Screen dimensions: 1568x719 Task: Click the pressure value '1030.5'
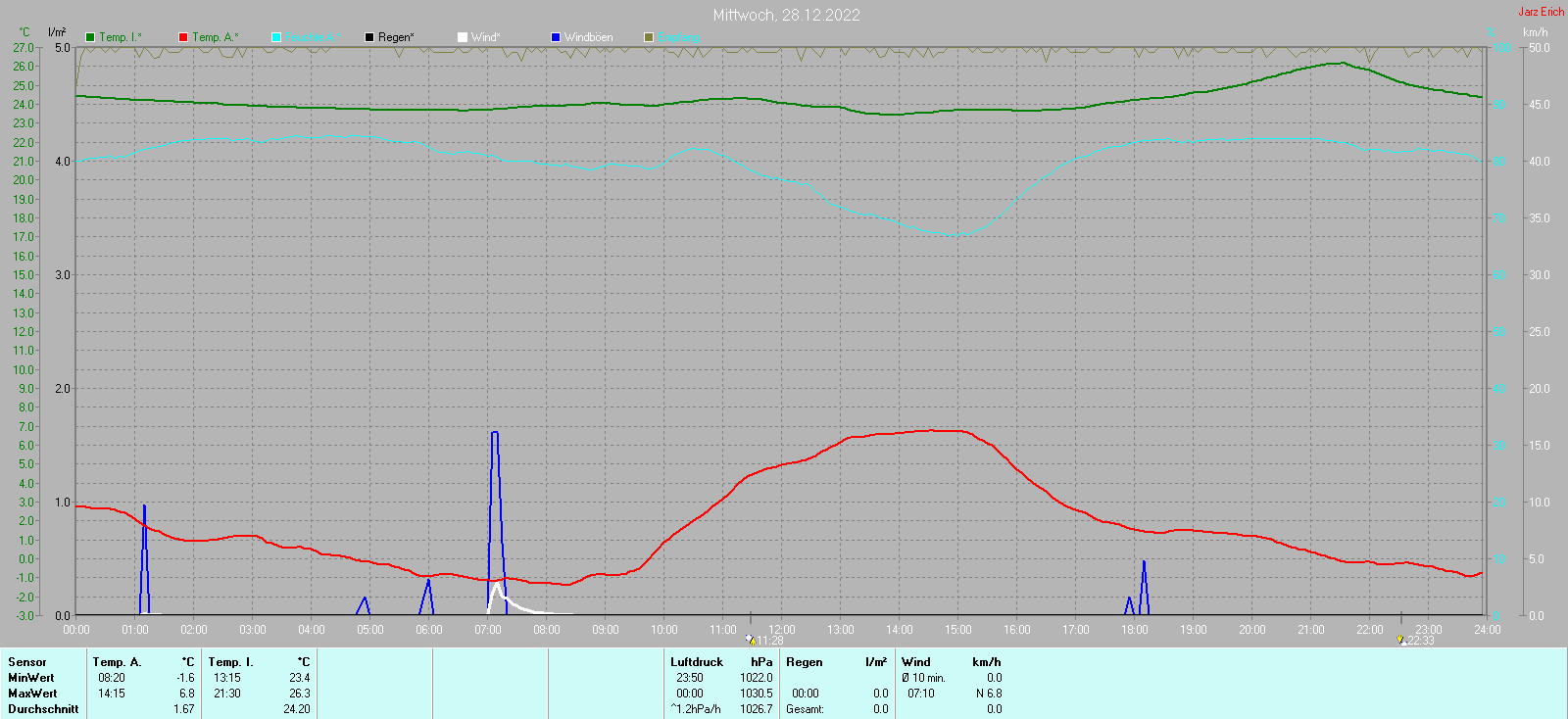tap(757, 694)
